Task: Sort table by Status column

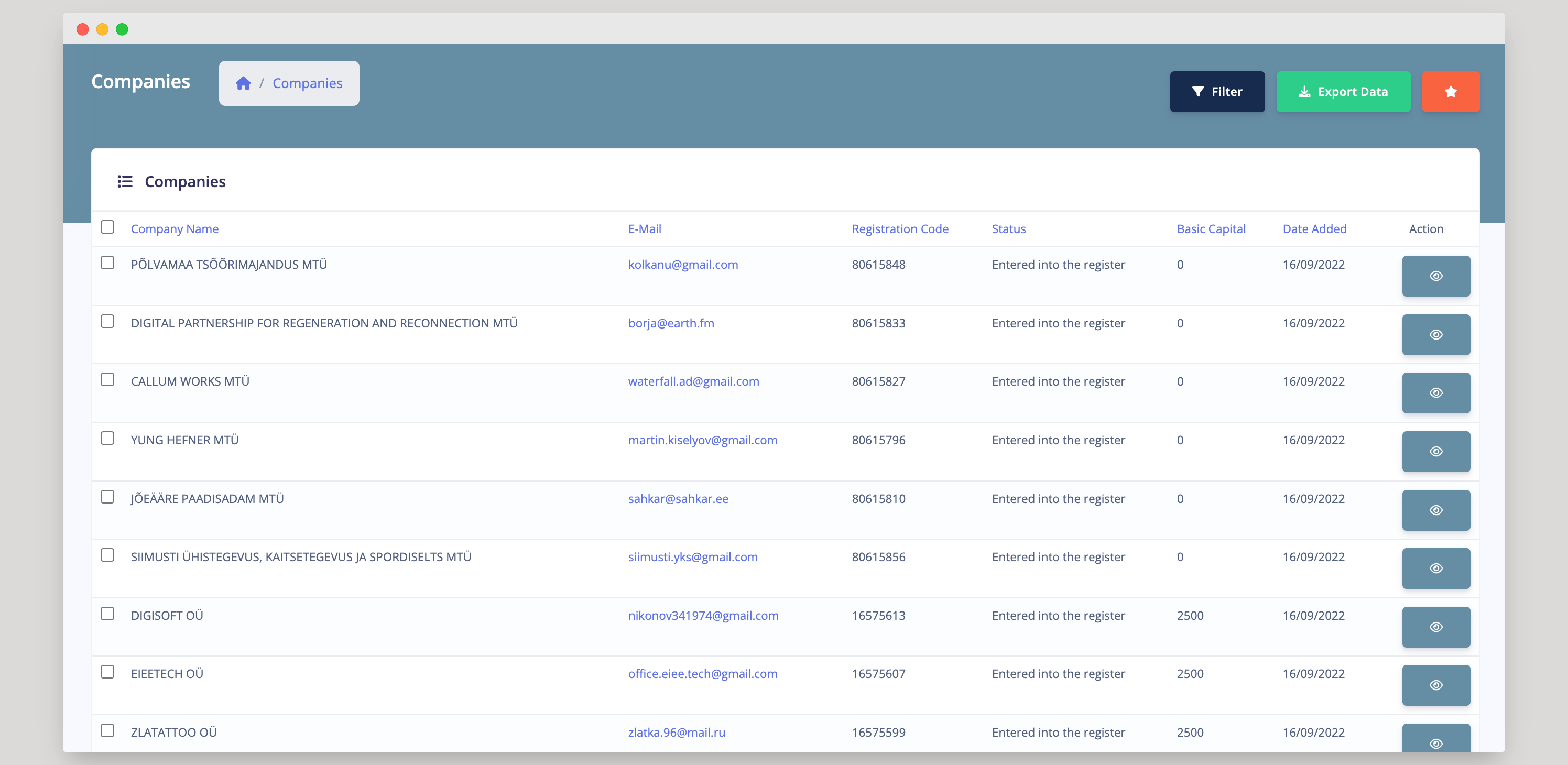Action: point(1009,229)
